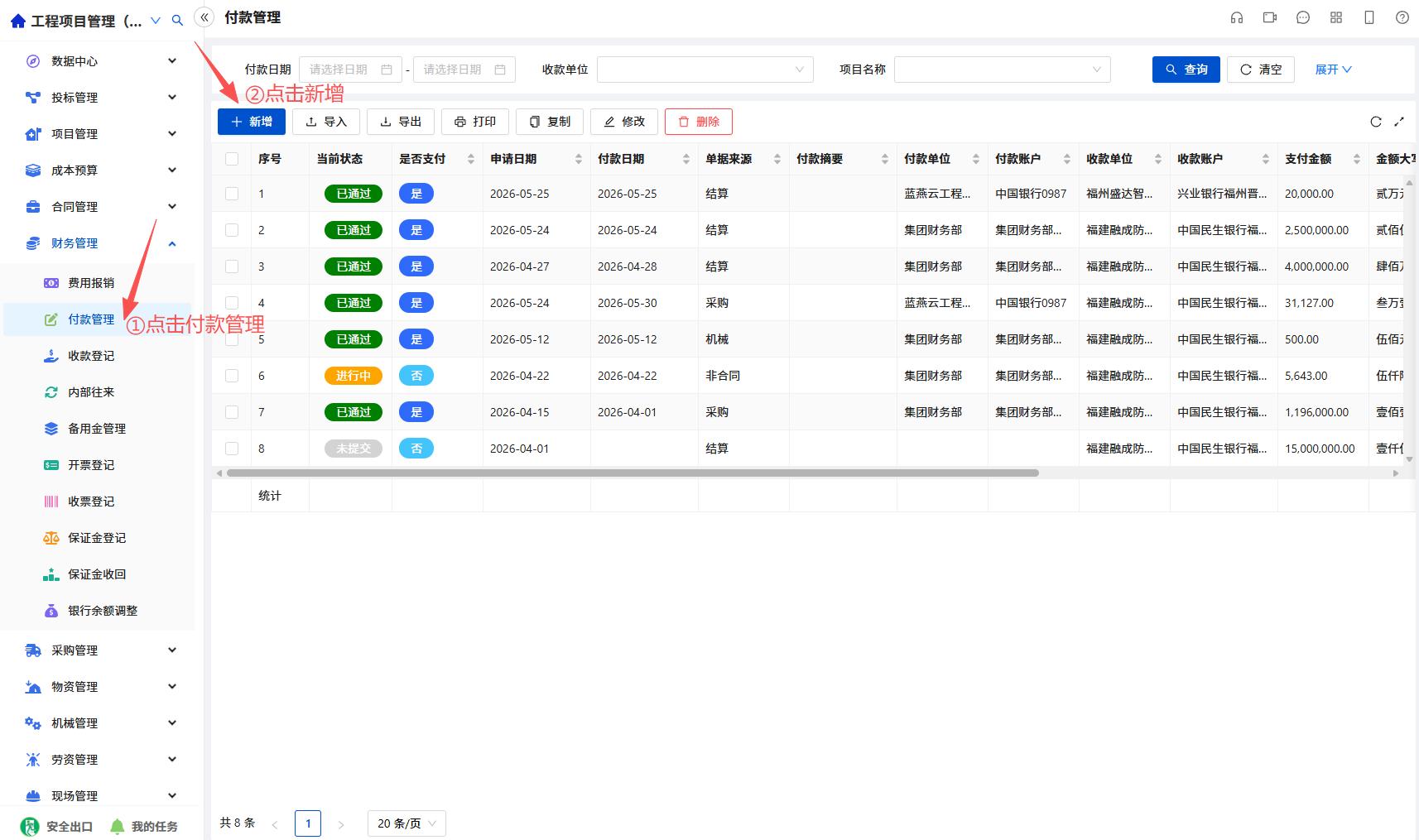The height and width of the screenshot is (840, 1419).
Task: Check the row 8 checkbox
Action: click(x=232, y=449)
